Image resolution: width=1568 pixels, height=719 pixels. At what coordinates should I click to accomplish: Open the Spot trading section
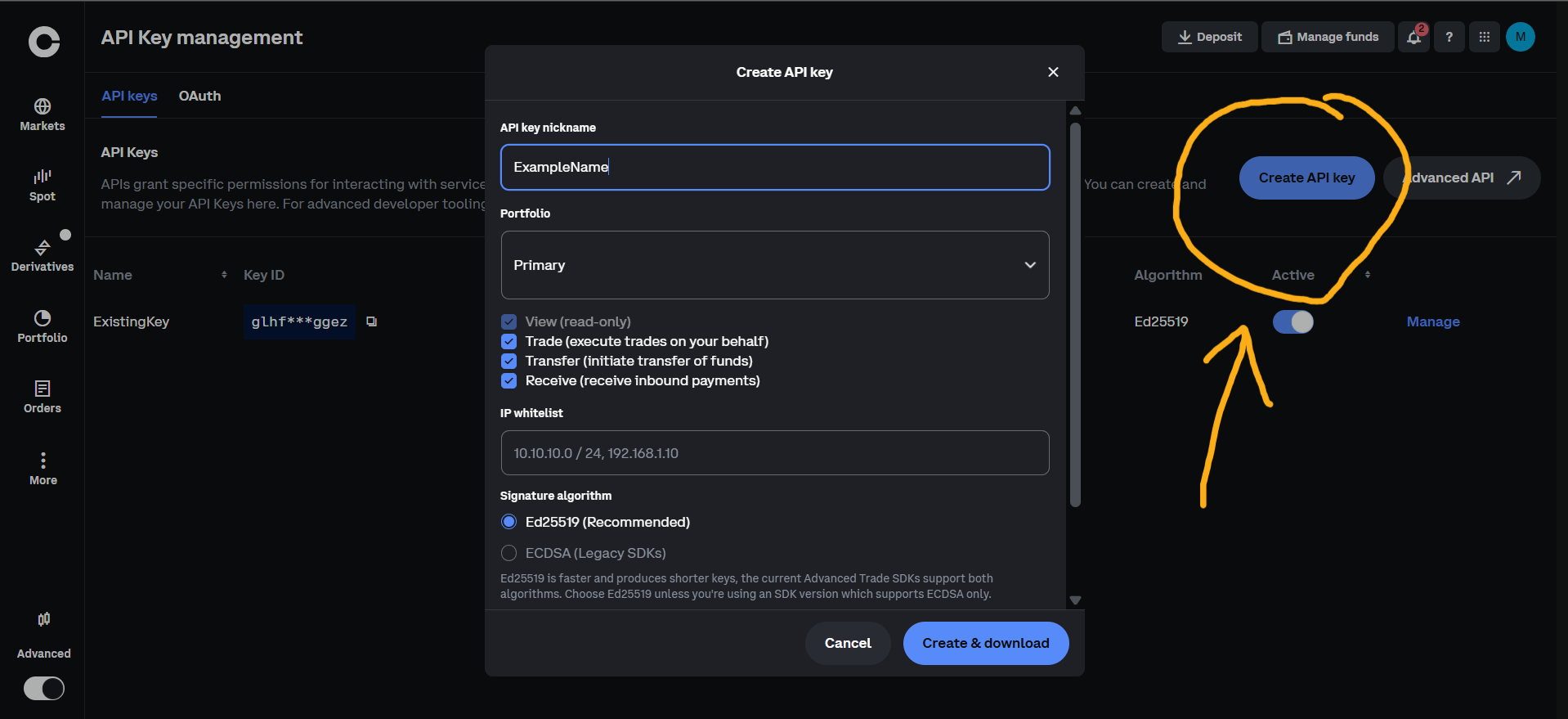point(43,186)
